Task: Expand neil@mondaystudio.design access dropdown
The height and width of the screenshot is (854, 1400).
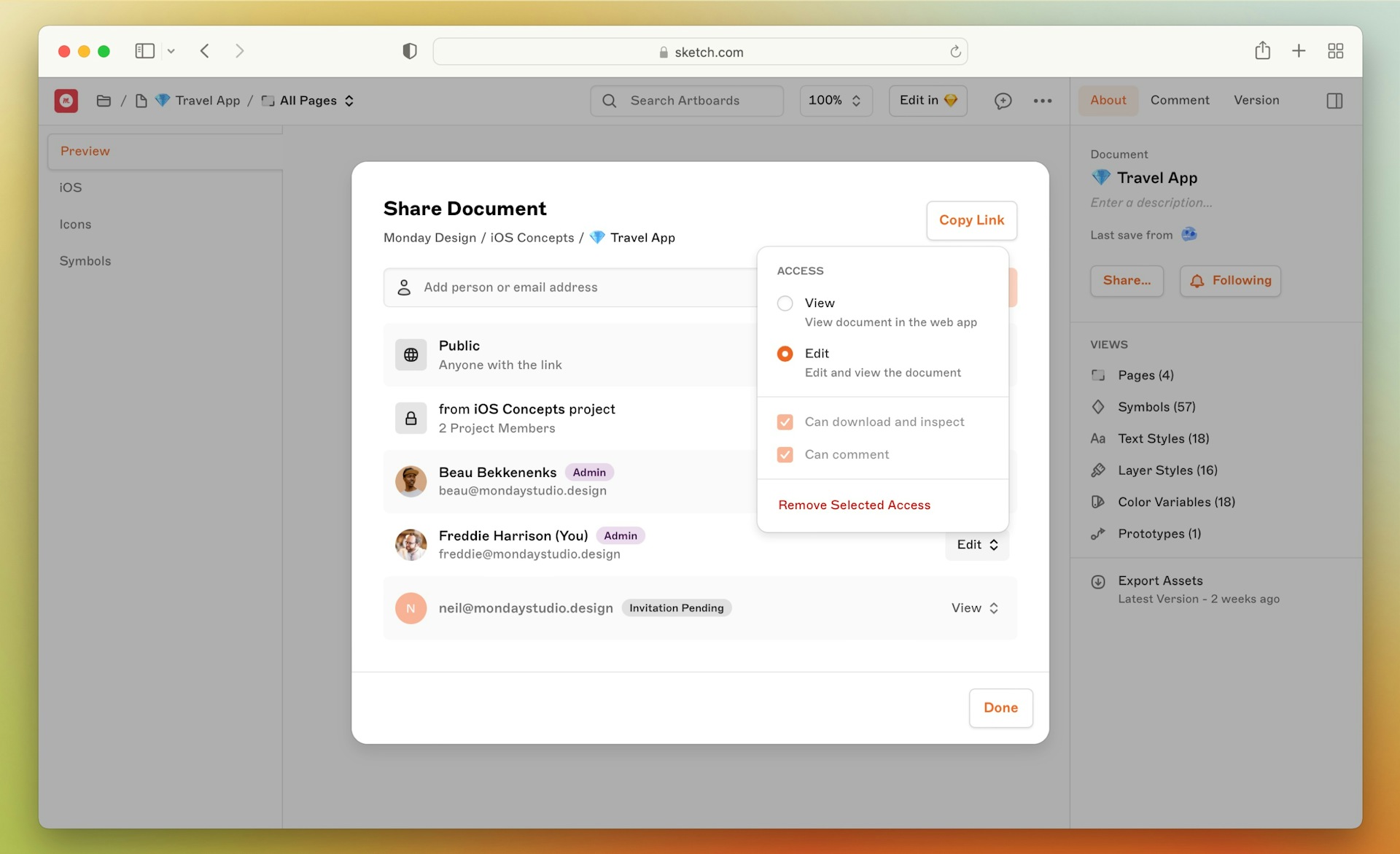Action: pos(976,607)
